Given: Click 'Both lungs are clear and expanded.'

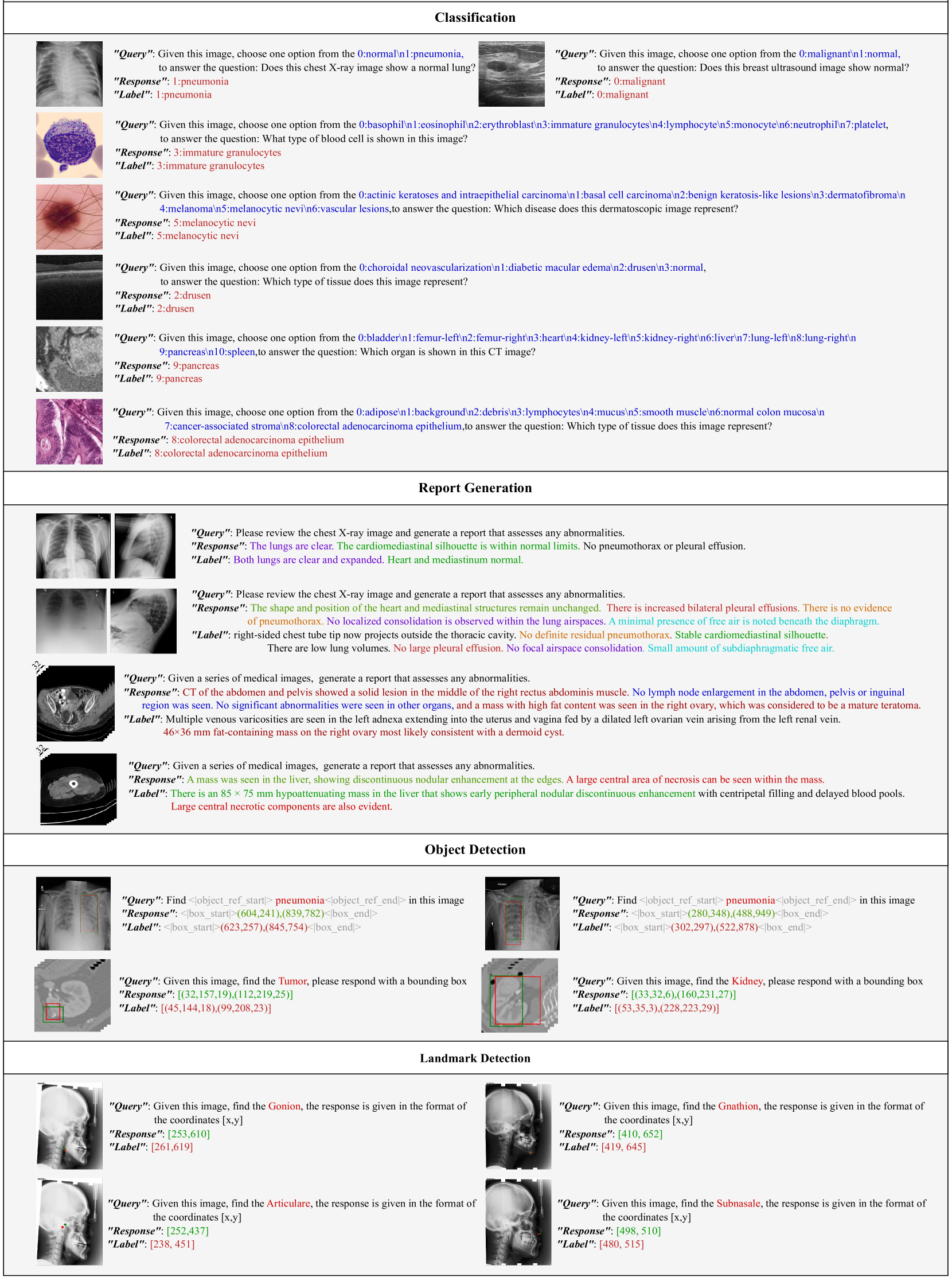Looking at the screenshot, I should point(309,560).
